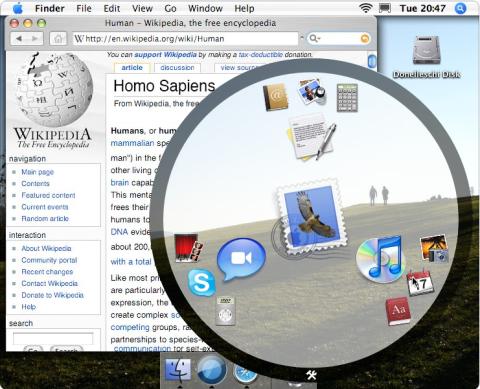Open the Calculator app icon
The image size is (480, 389).
tap(347, 98)
